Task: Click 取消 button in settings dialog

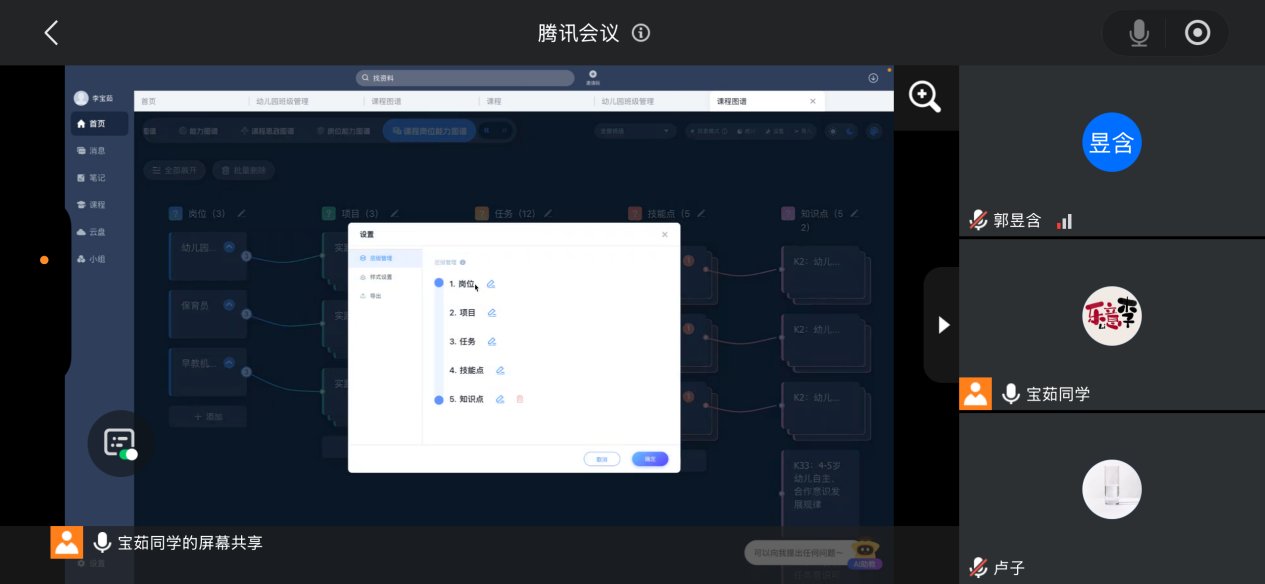Action: 602,459
